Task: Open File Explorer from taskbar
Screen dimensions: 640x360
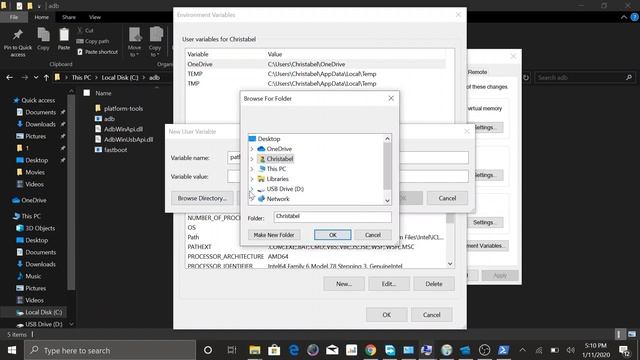Action: tap(255, 350)
